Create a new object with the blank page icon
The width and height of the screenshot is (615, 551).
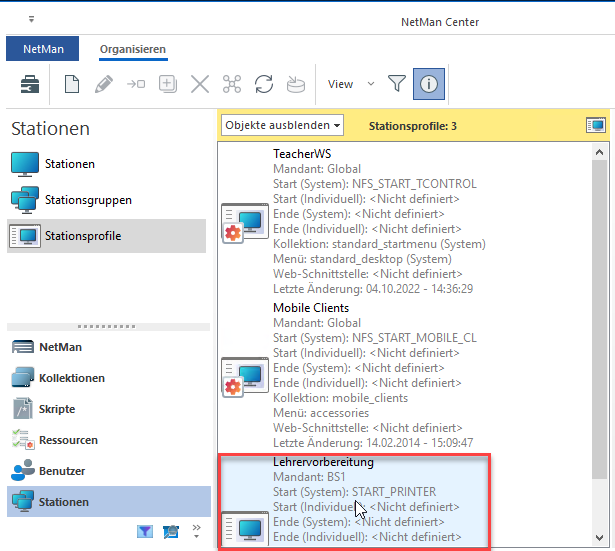72,85
